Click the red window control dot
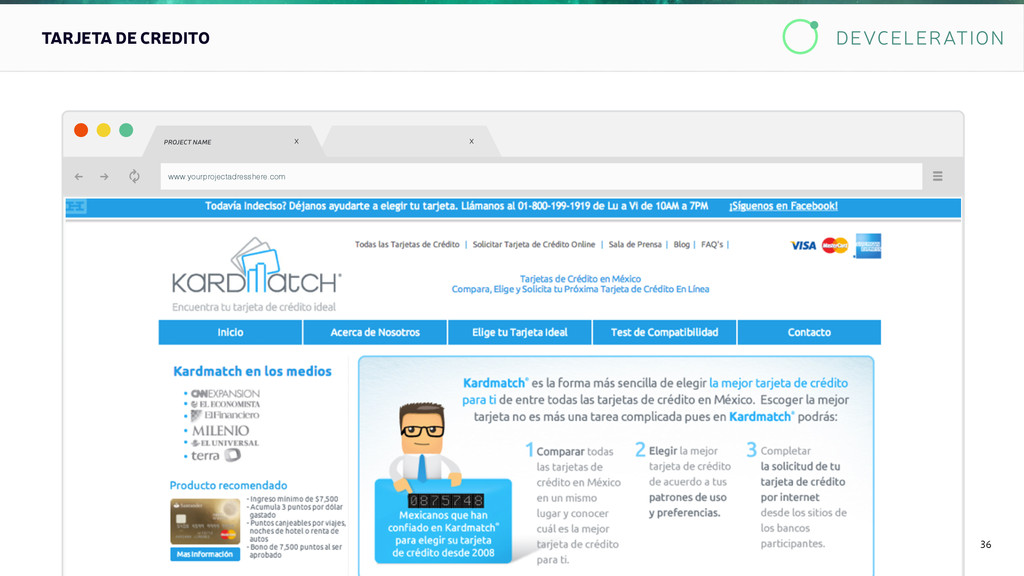The height and width of the screenshot is (576, 1024). tap(81, 130)
